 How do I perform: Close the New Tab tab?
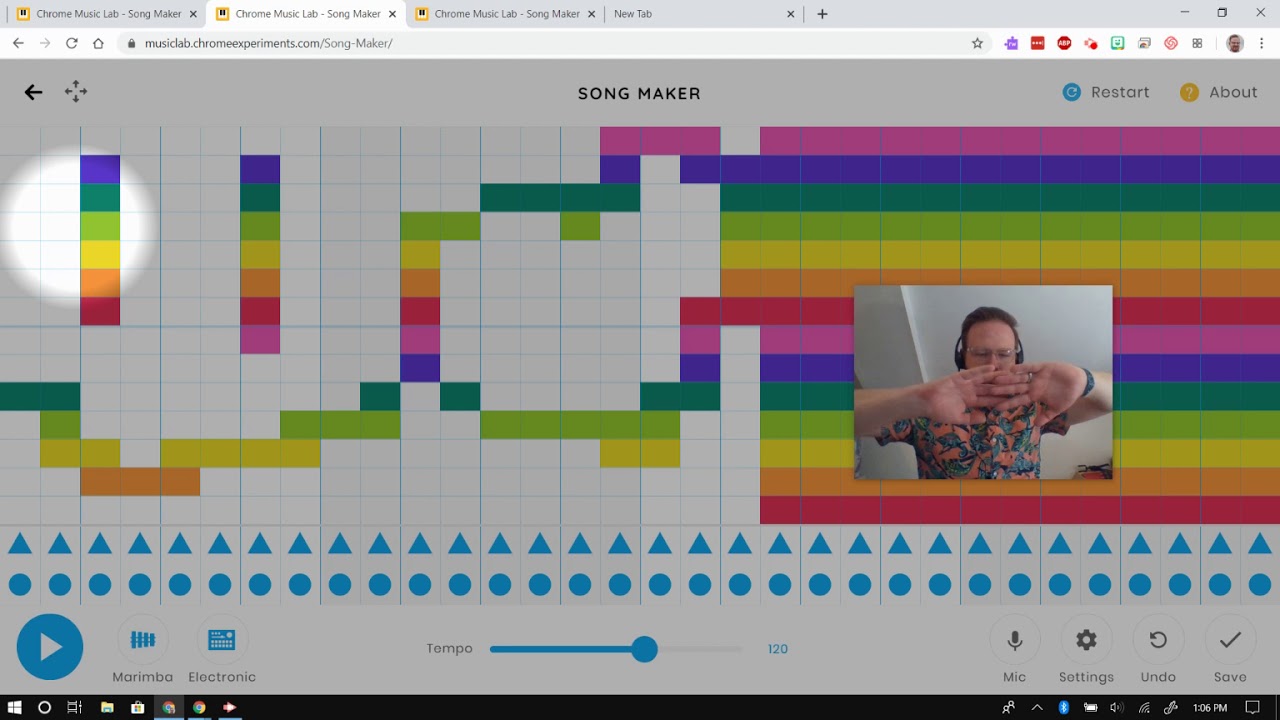[x=791, y=14]
